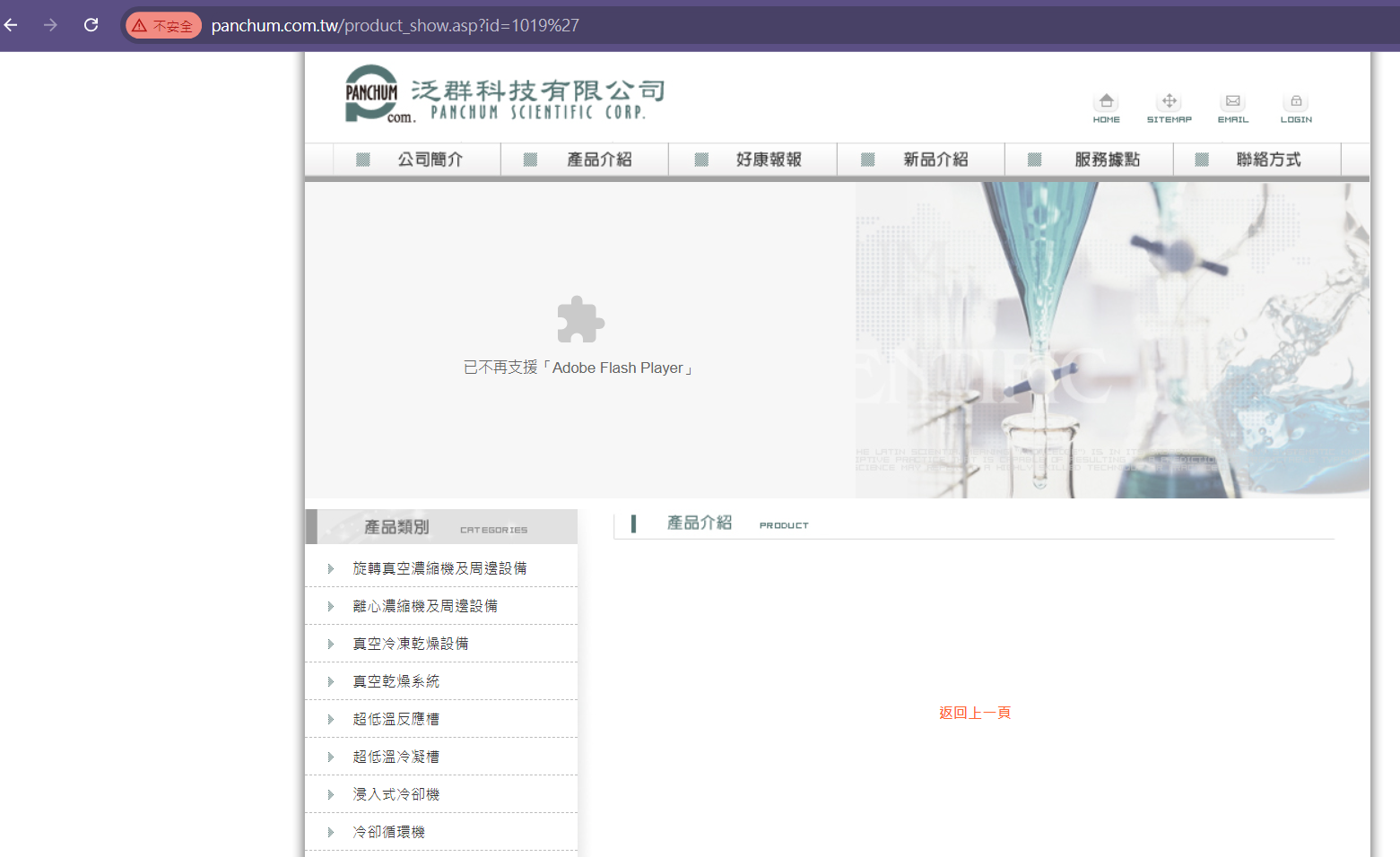Open the 新品介紹 menu item
The height and width of the screenshot is (857, 1400).
[921, 160]
